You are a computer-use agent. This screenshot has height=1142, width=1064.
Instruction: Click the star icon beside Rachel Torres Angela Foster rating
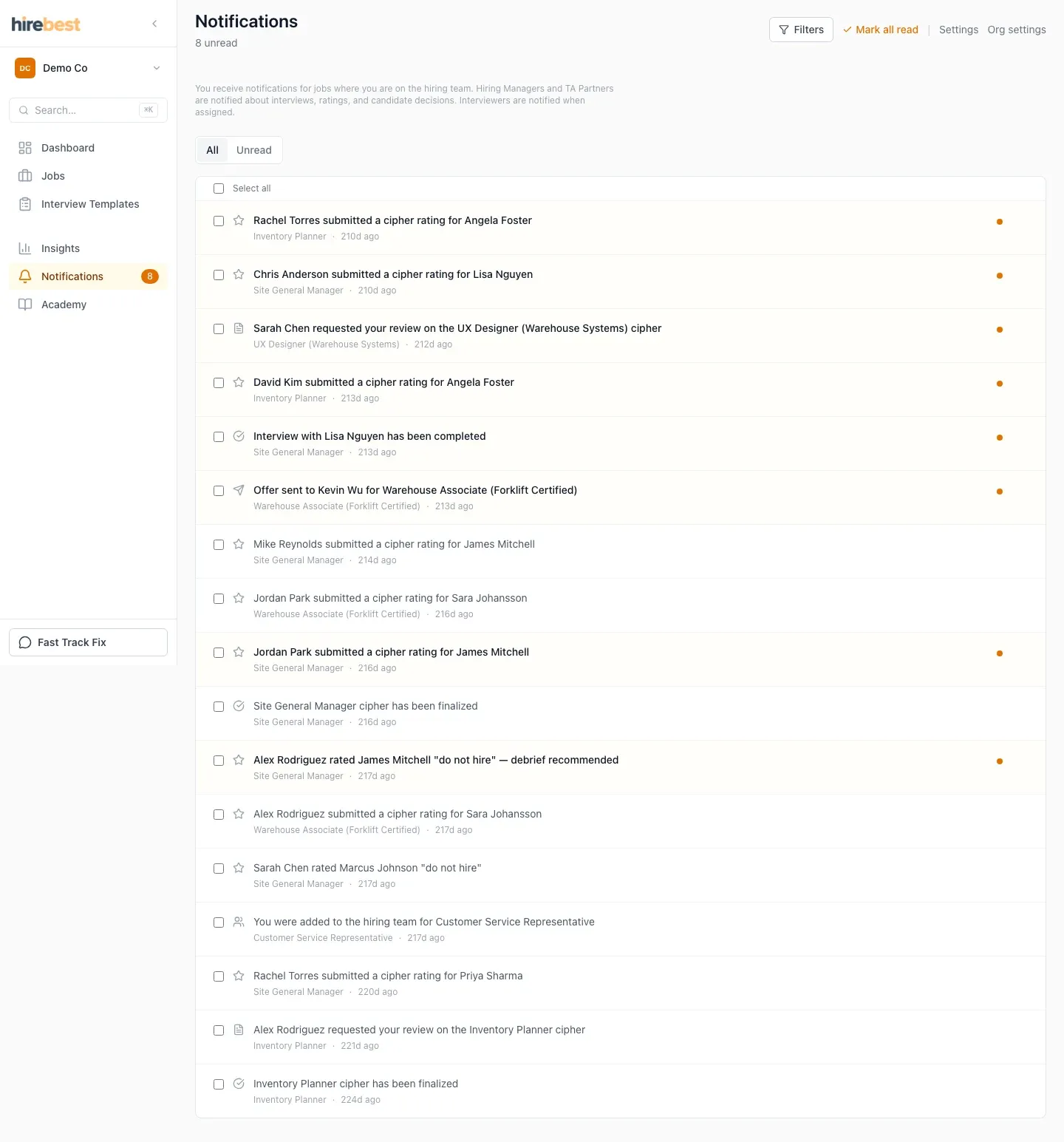(239, 220)
